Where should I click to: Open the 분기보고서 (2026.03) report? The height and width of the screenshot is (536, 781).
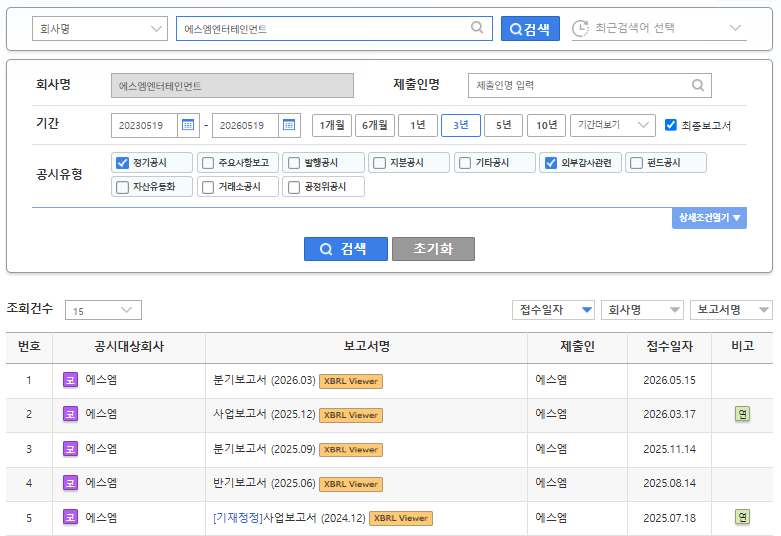tap(264, 380)
